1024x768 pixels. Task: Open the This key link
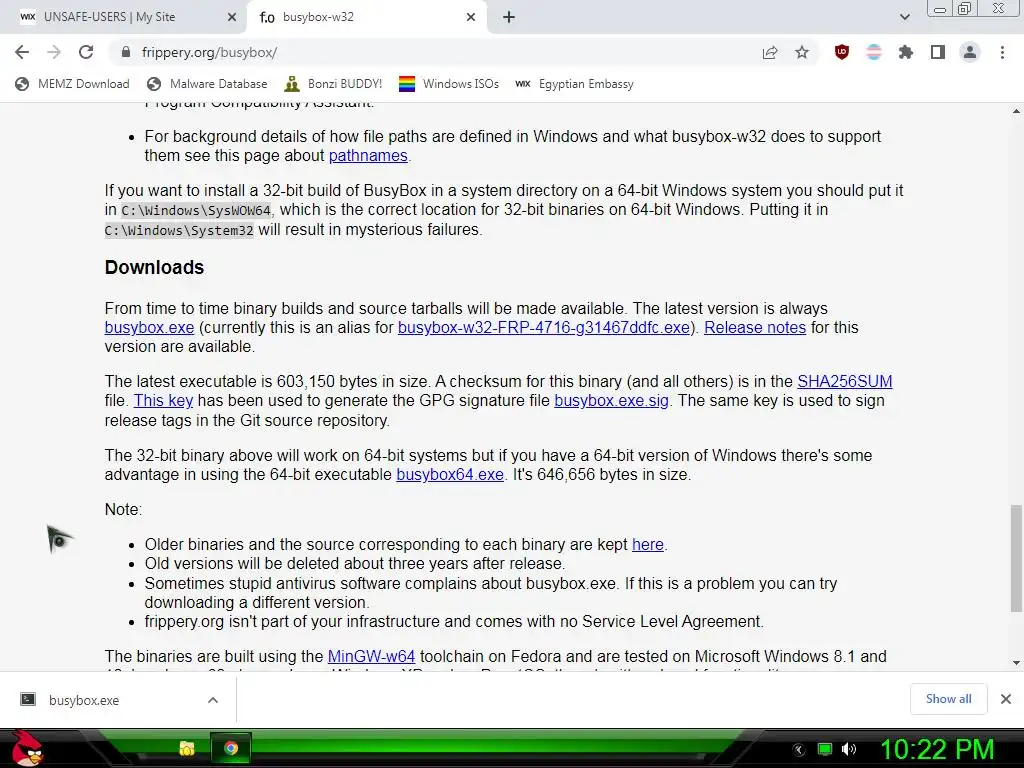(x=163, y=400)
